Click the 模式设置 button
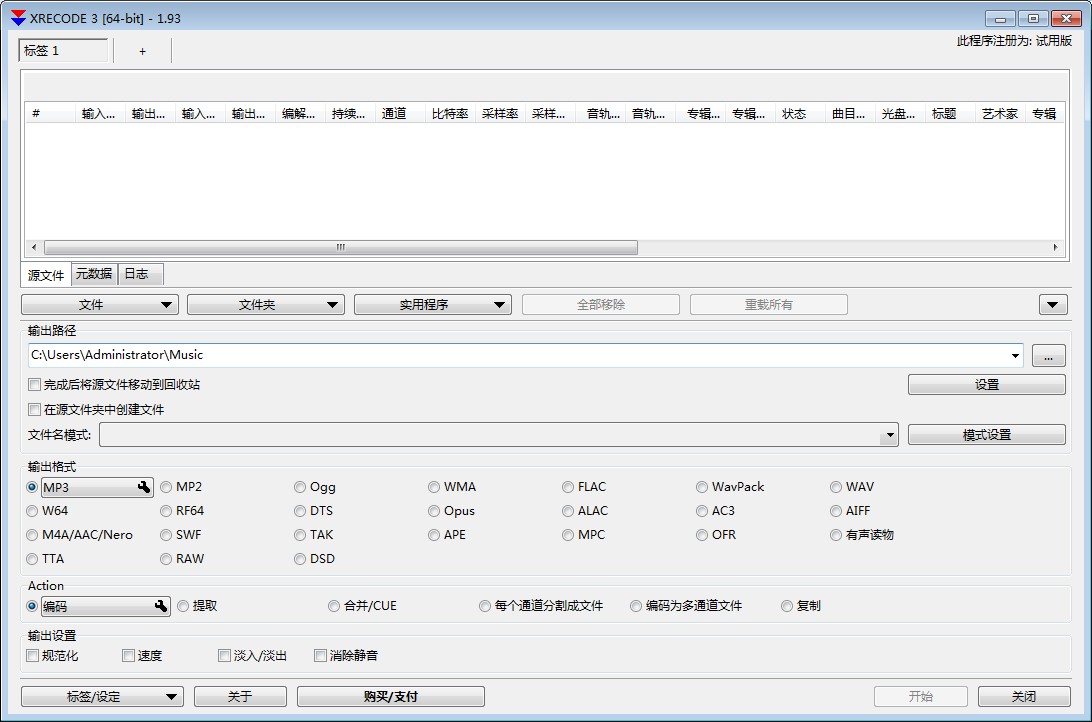Viewport: 1092px width, 722px height. coord(986,435)
